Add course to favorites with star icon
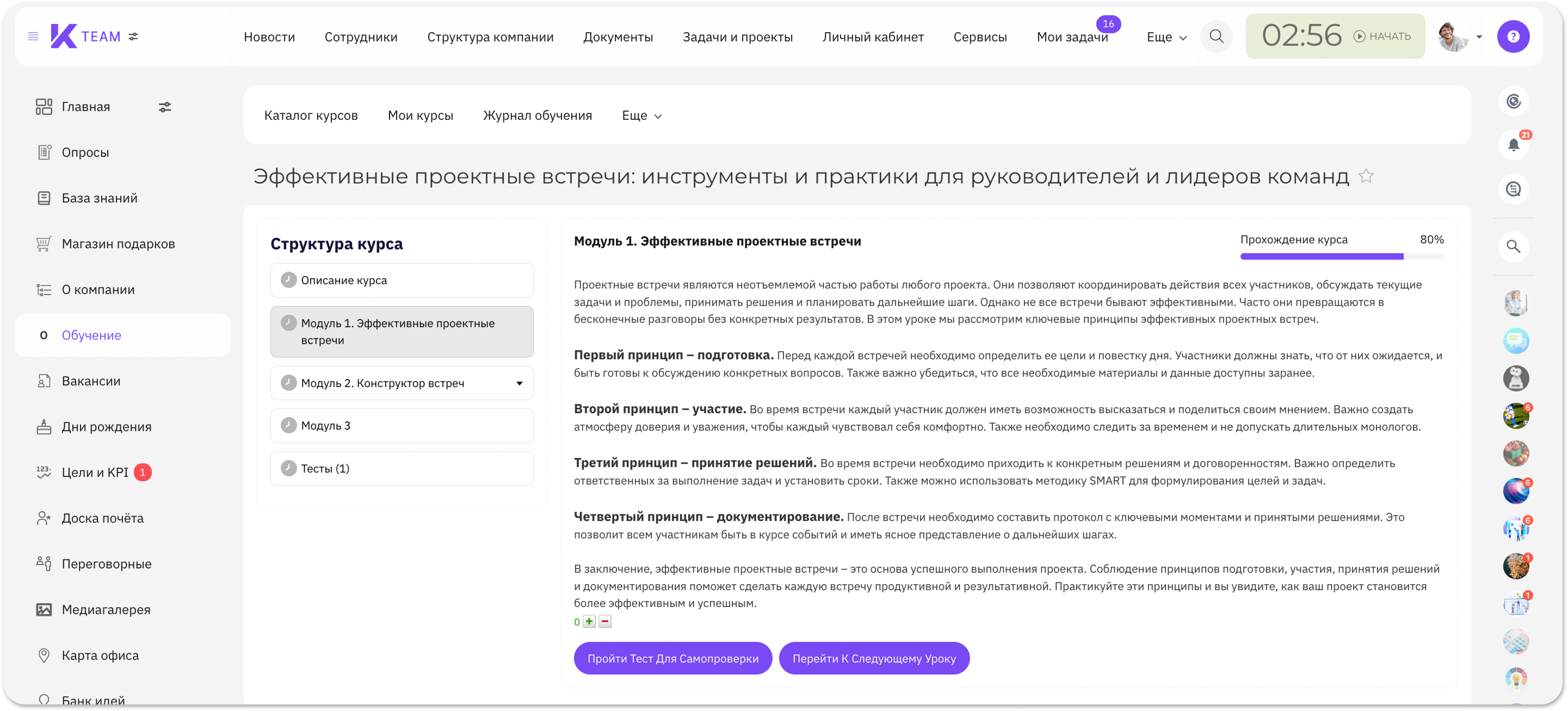The width and height of the screenshot is (1568, 711). click(1366, 176)
